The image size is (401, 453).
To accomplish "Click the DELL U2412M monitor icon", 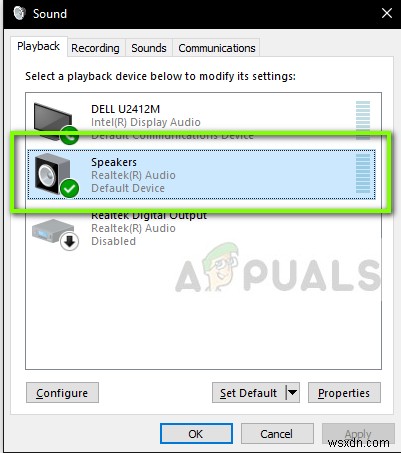I will (x=53, y=122).
